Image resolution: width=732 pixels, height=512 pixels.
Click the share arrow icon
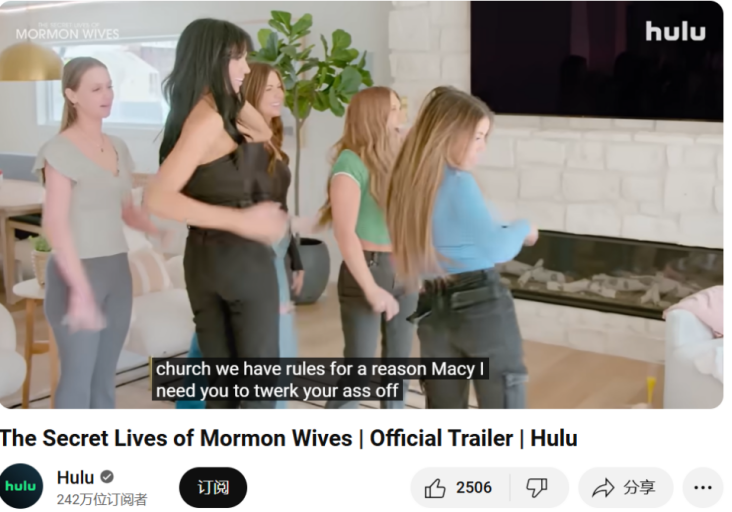[603, 488]
